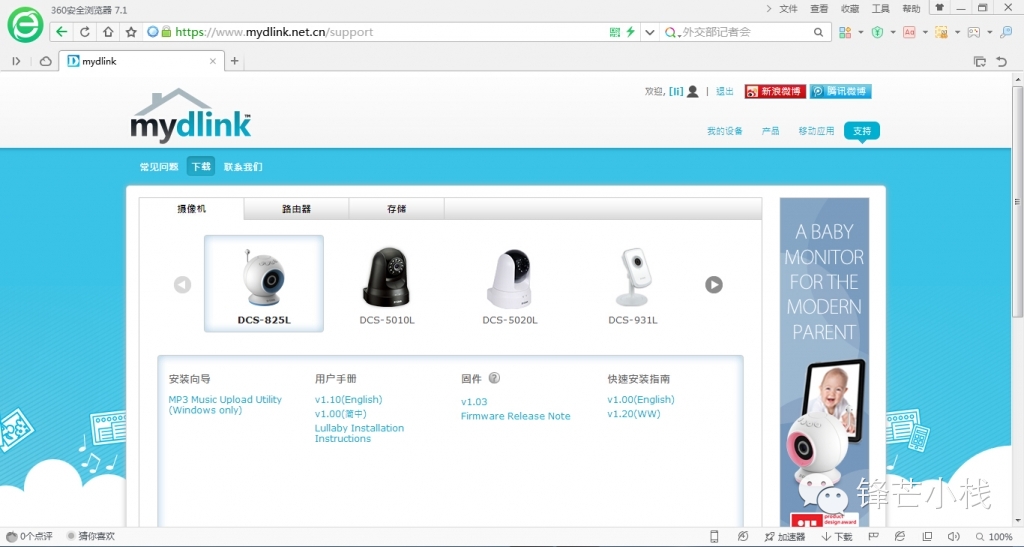Screen dimensions: 1024x547
Task: Open user manual v1.10(English)
Action: point(349,399)
